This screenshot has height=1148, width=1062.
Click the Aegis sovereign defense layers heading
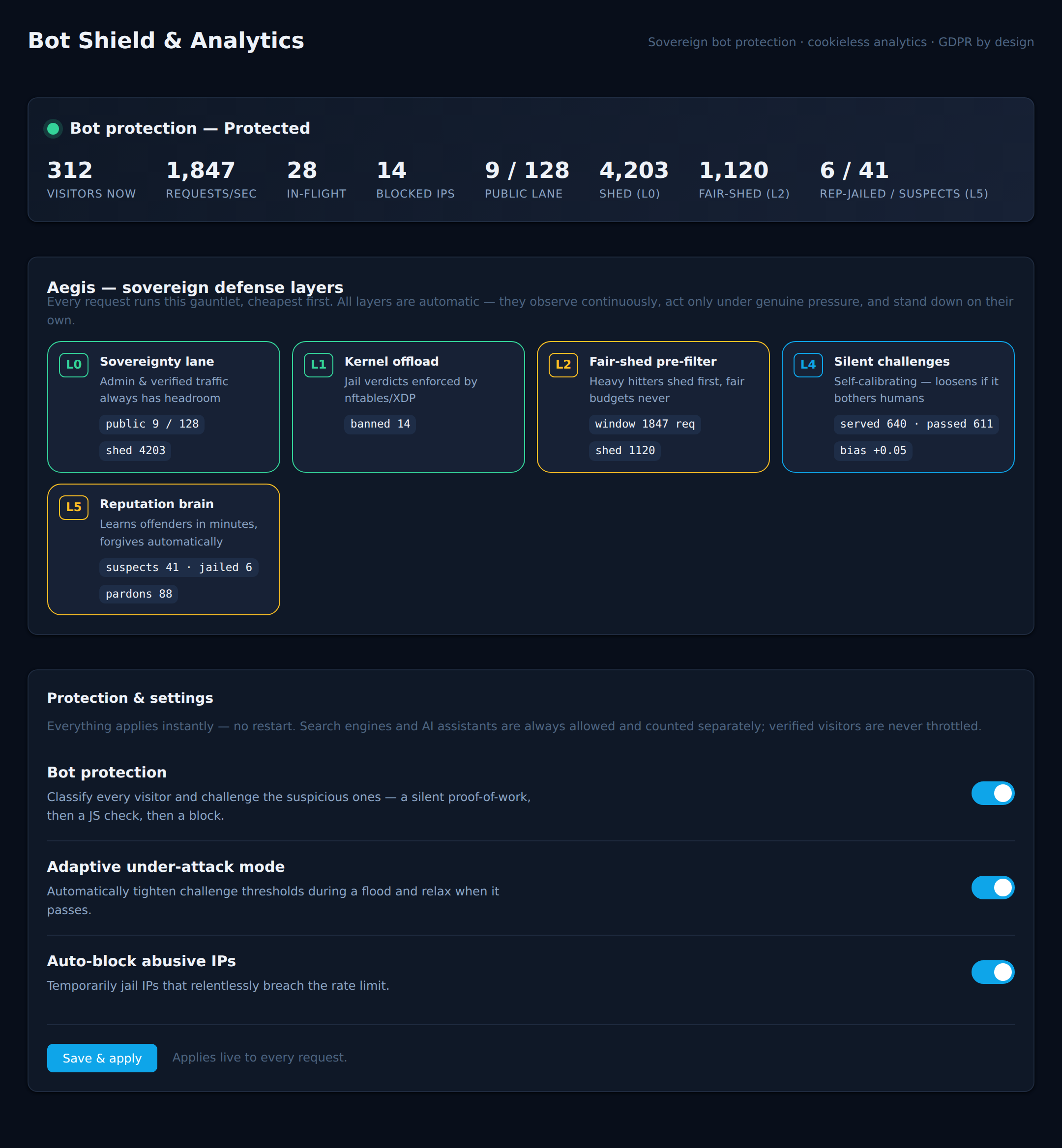click(195, 287)
